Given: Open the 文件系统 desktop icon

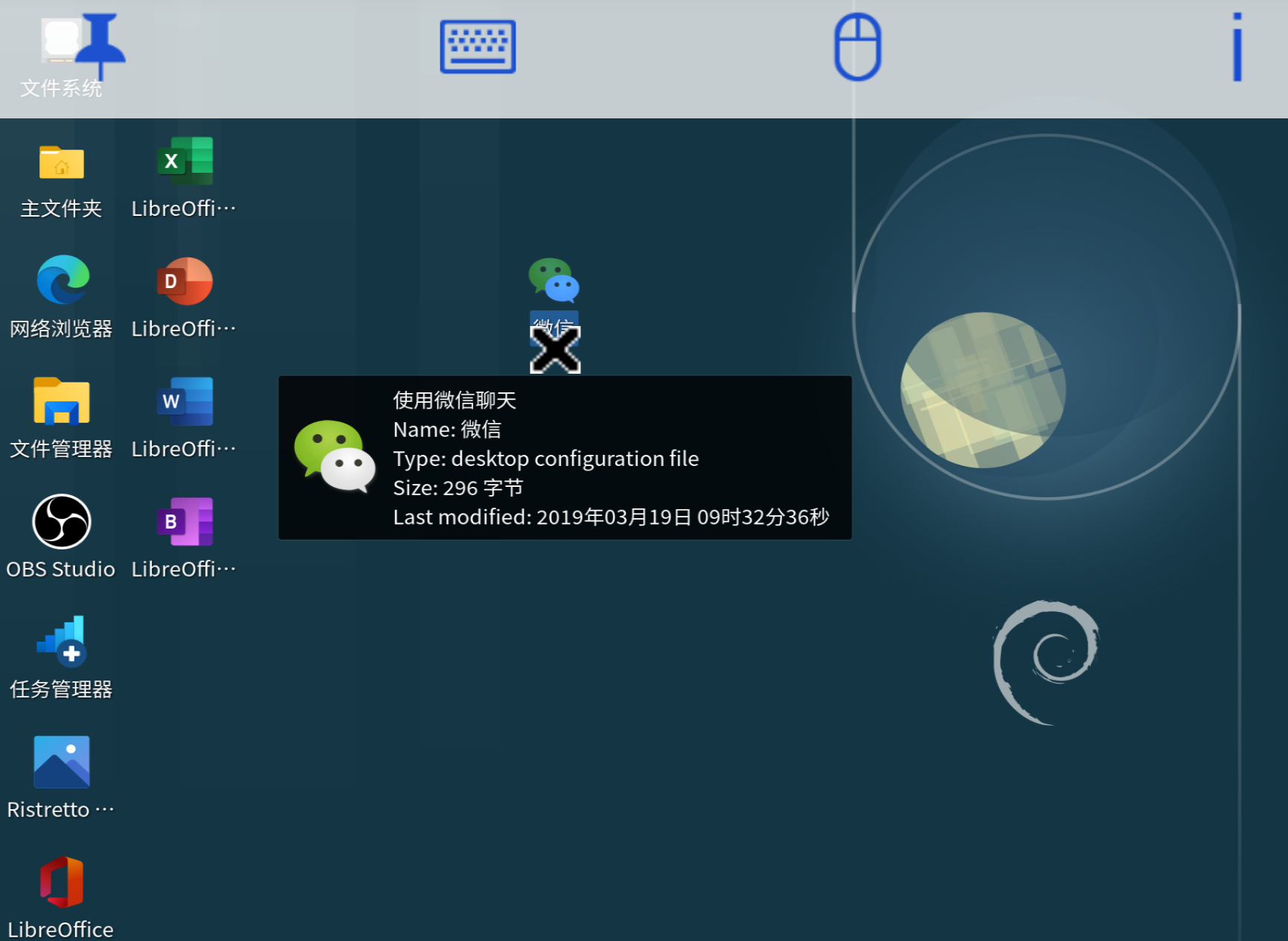Looking at the screenshot, I should [61, 39].
